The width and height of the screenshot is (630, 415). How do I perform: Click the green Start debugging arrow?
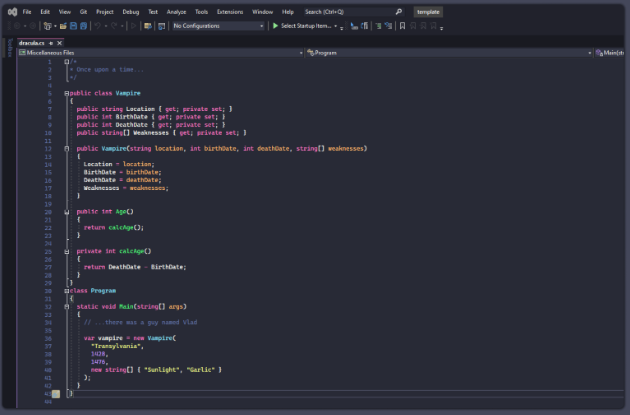pos(275,26)
